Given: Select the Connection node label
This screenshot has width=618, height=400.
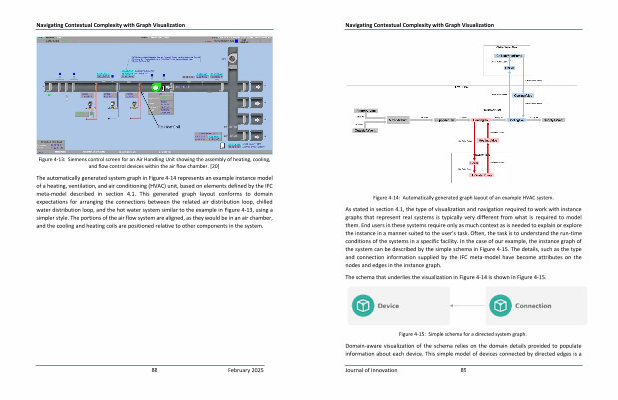Looking at the screenshot, I should pyautogui.click(x=535, y=305).
